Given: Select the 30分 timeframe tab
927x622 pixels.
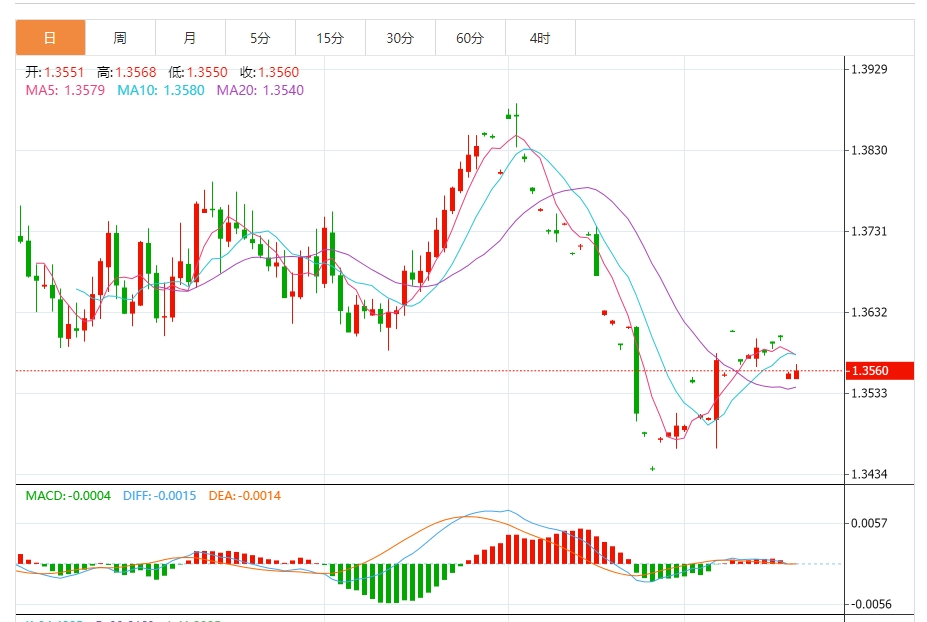Looking at the screenshot, I should [400, 38].
